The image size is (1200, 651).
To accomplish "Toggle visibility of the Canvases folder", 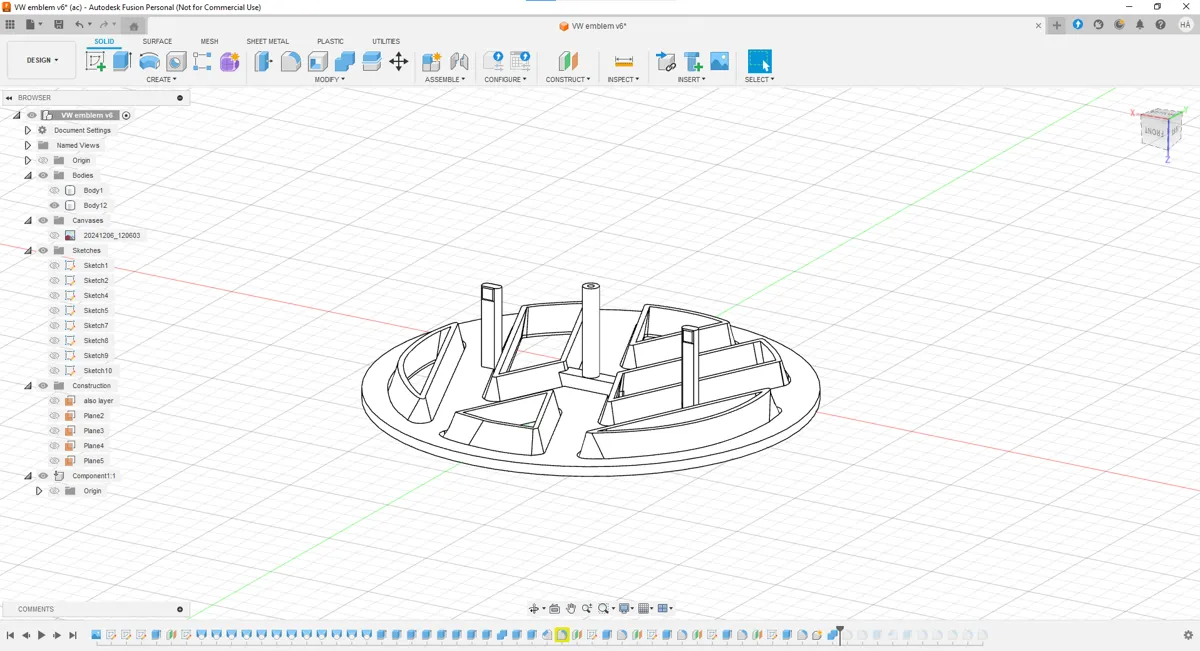I will (x=43, y=220).
